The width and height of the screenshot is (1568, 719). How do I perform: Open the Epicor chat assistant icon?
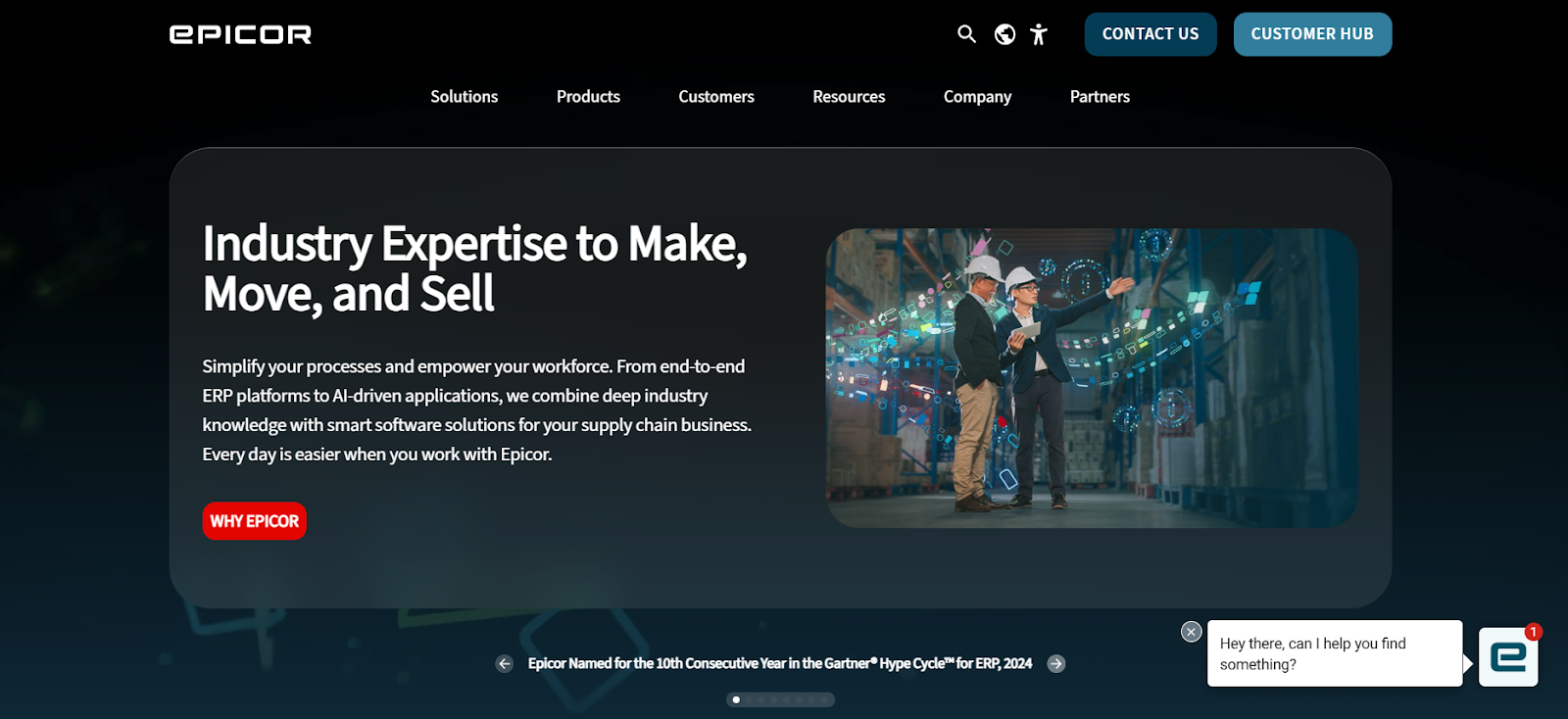pos(1508,656)
